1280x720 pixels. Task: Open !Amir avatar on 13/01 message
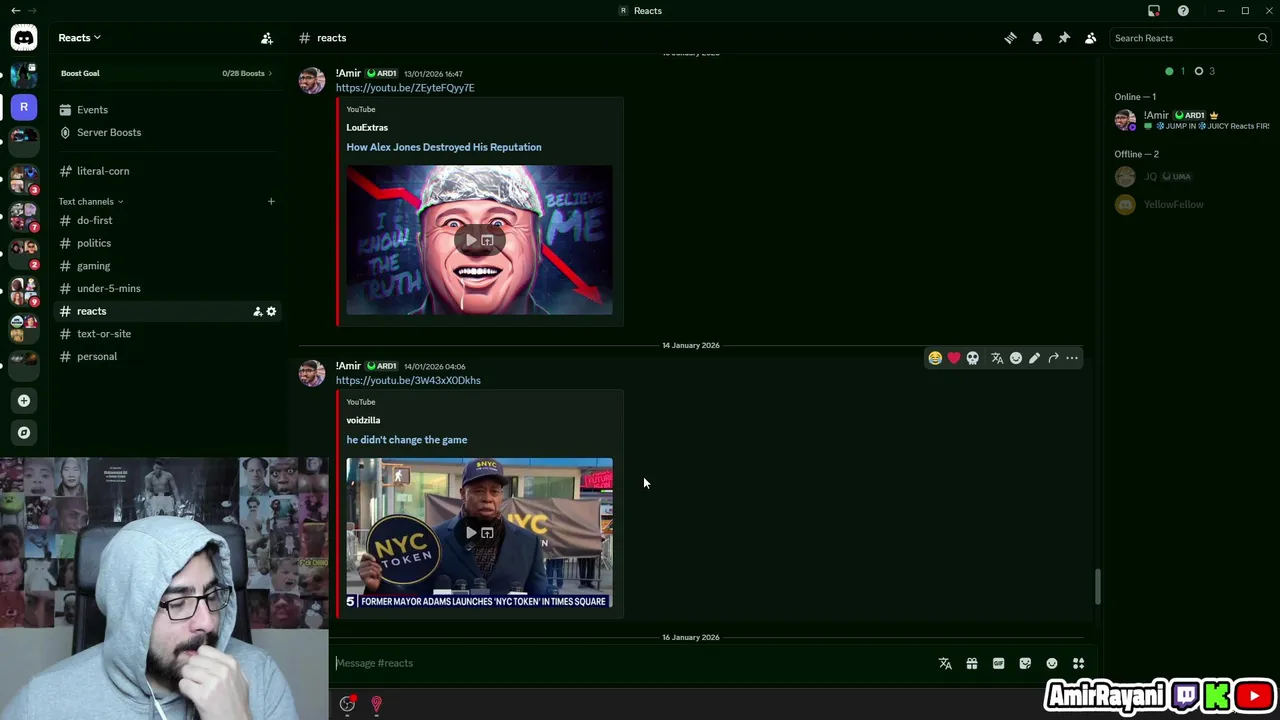(312, 81)
